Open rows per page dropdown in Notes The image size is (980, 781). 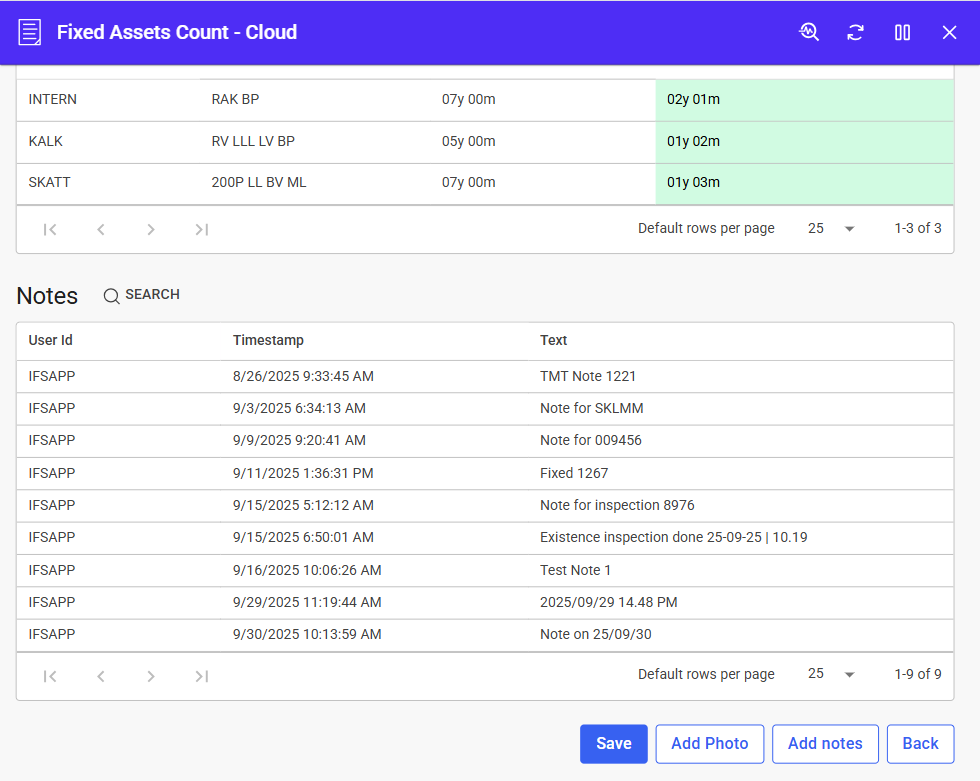point(832,674)
